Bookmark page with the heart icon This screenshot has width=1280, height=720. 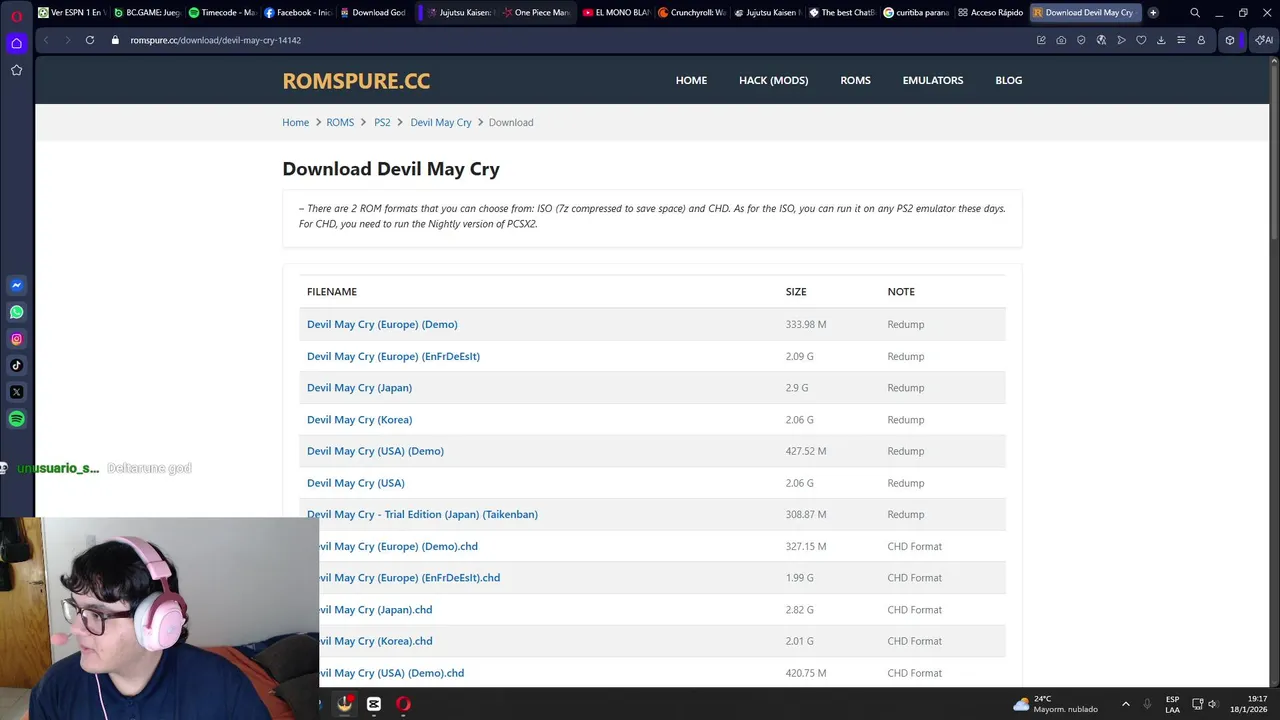[1141, 40]
